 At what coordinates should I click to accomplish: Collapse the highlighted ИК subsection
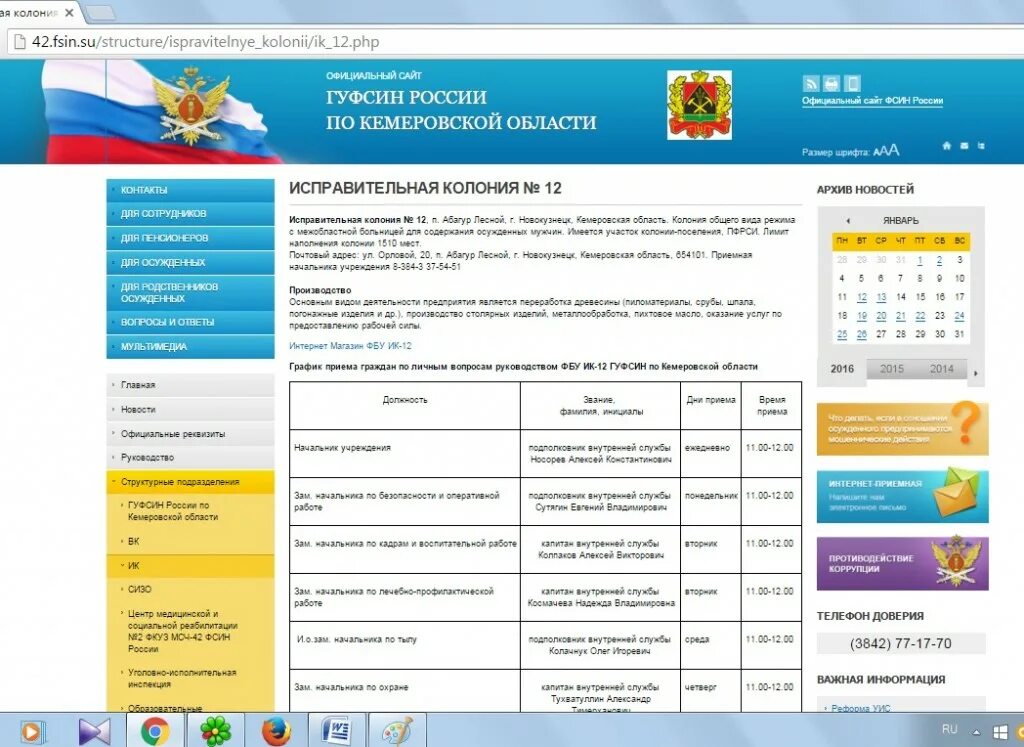(190, 565)
